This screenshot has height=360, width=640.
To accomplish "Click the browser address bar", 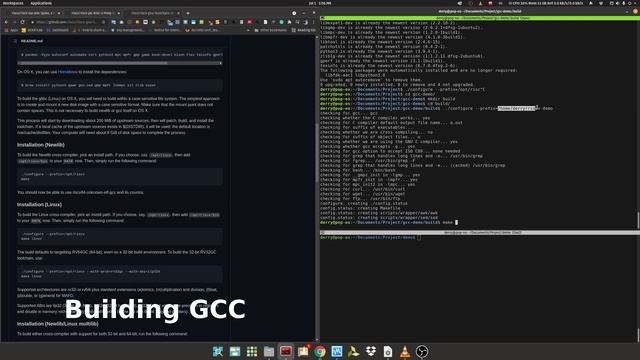I will (69, 22).
